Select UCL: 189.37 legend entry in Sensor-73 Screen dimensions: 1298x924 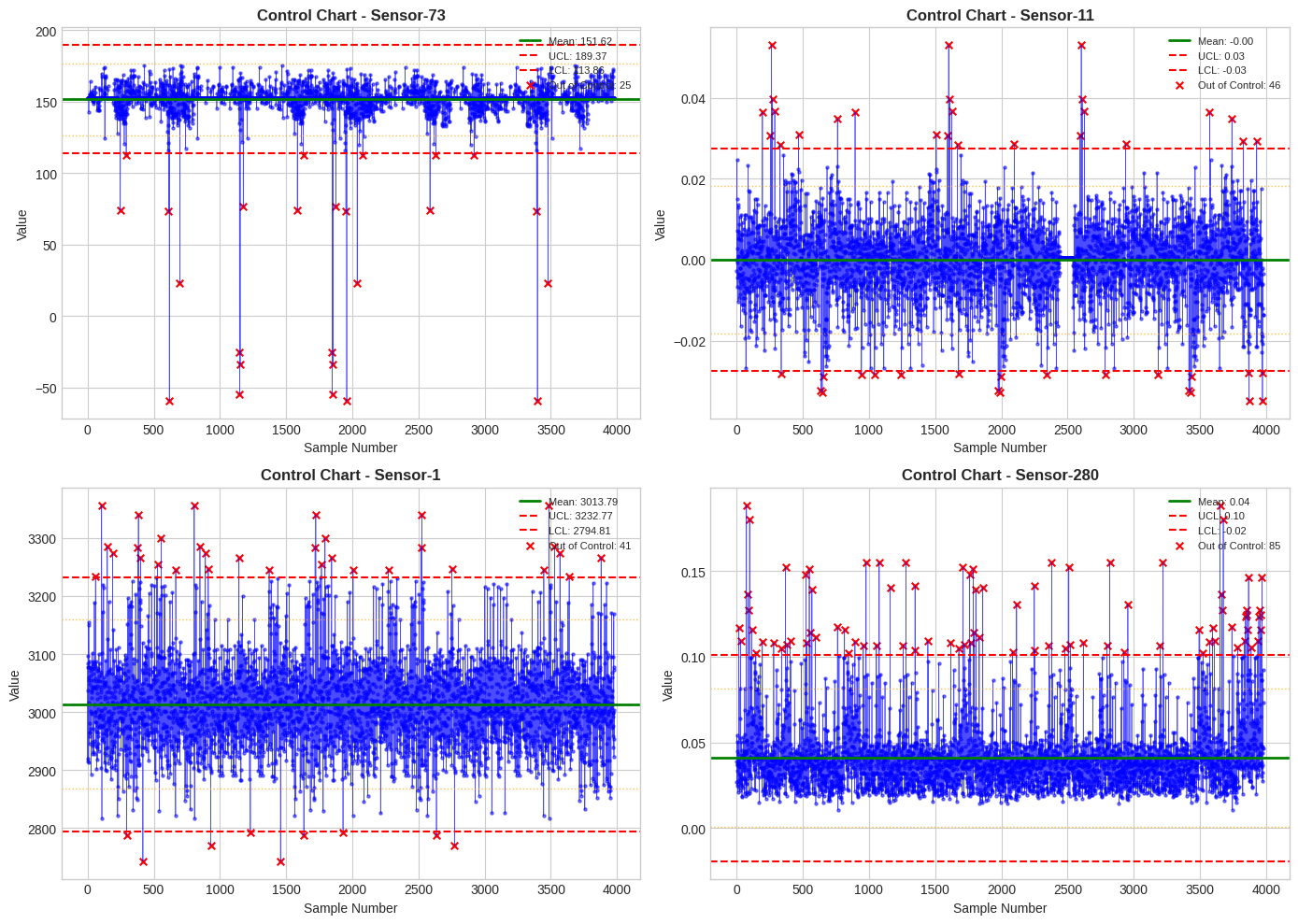click(x=565, y=56)
